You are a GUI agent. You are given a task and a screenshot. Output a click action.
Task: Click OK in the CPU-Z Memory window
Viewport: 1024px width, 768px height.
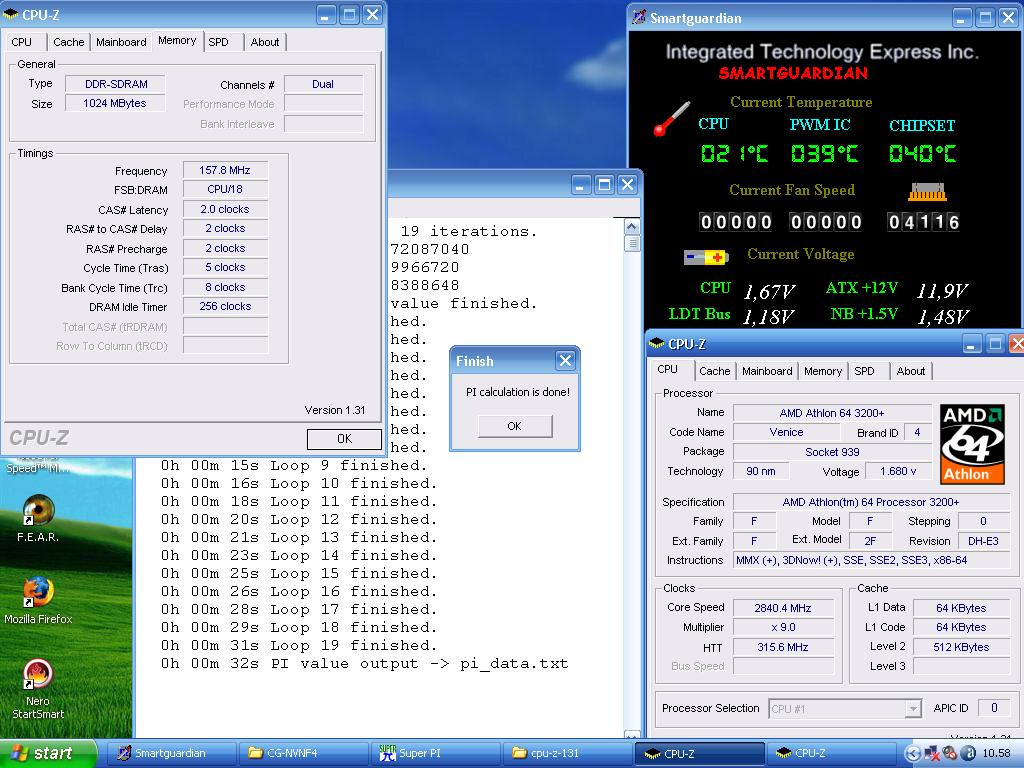tap(344, 439)
